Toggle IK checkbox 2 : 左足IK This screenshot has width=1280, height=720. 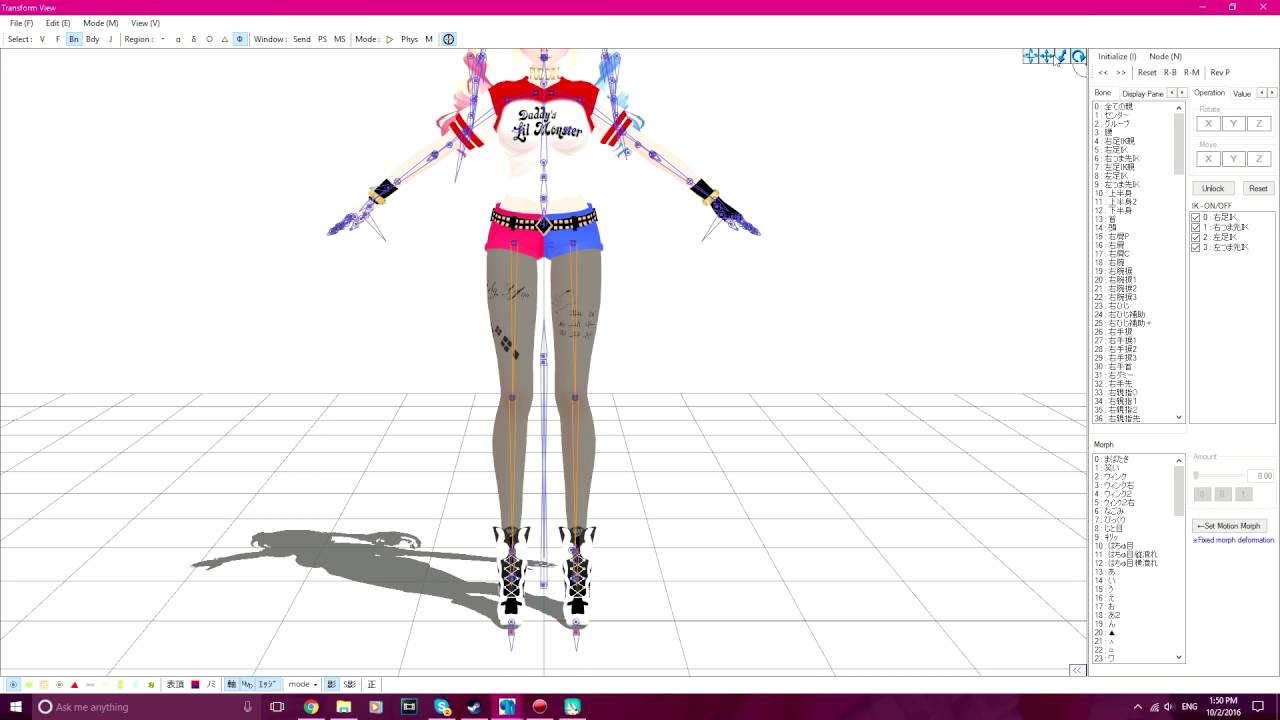click(x=1196, y=237)
